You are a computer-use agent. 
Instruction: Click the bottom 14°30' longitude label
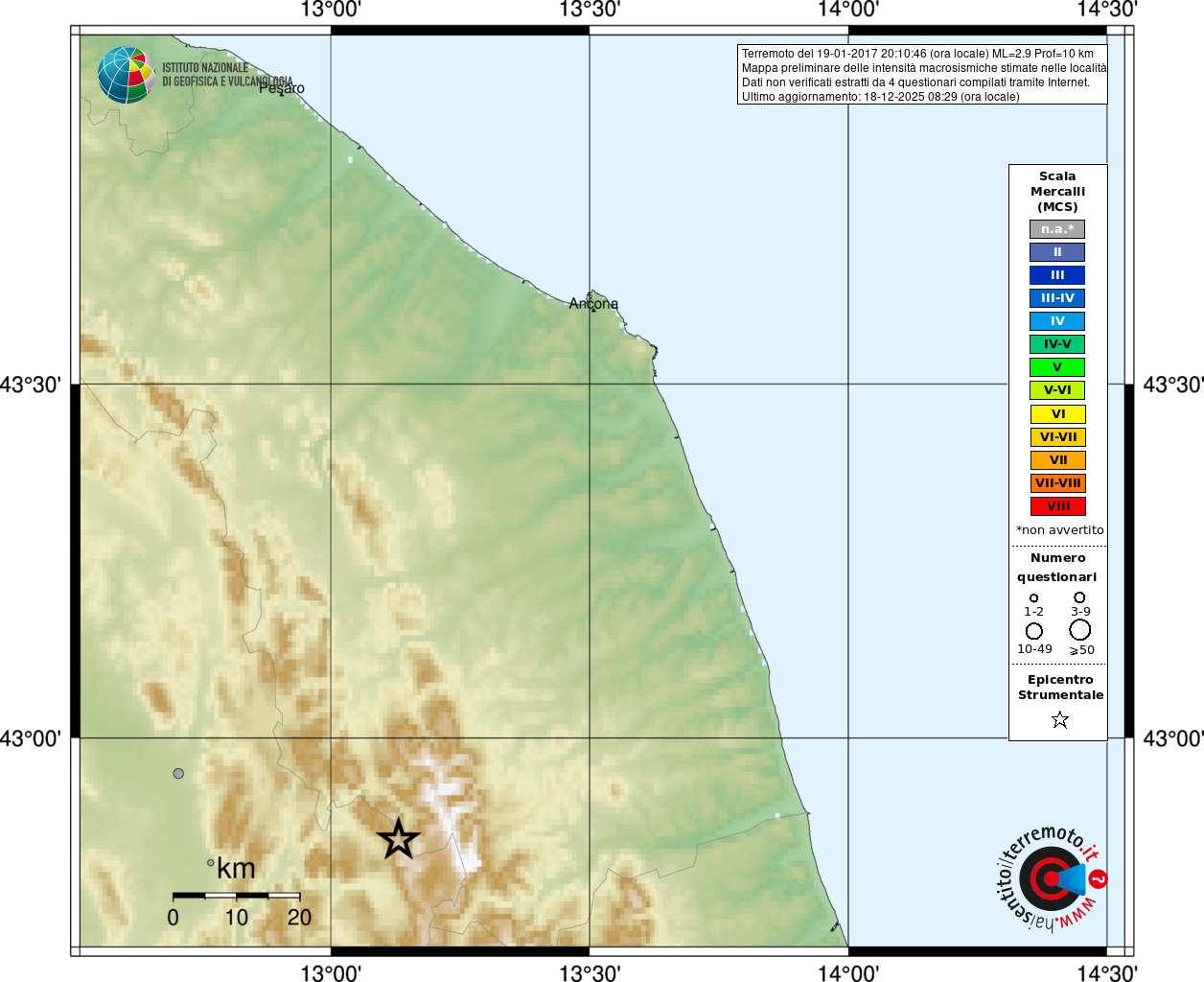point(1107,972)
